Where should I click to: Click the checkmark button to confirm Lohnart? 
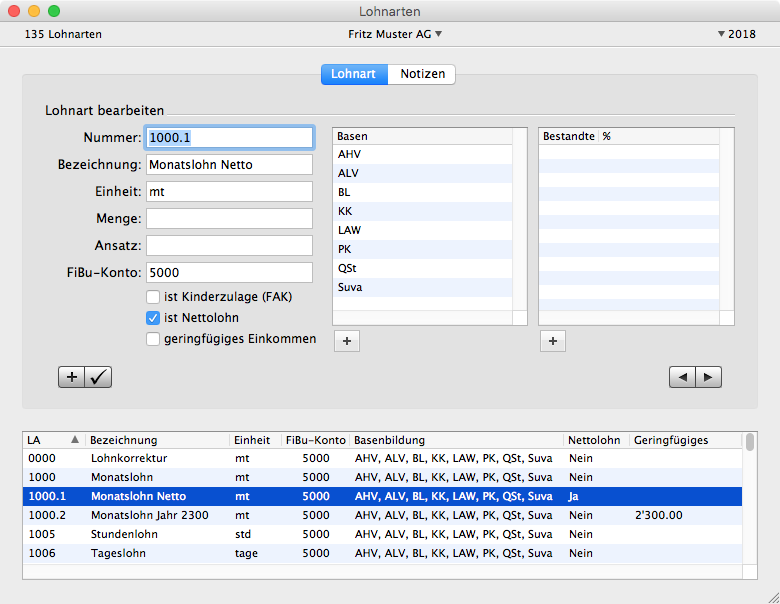tap(99, 377)
